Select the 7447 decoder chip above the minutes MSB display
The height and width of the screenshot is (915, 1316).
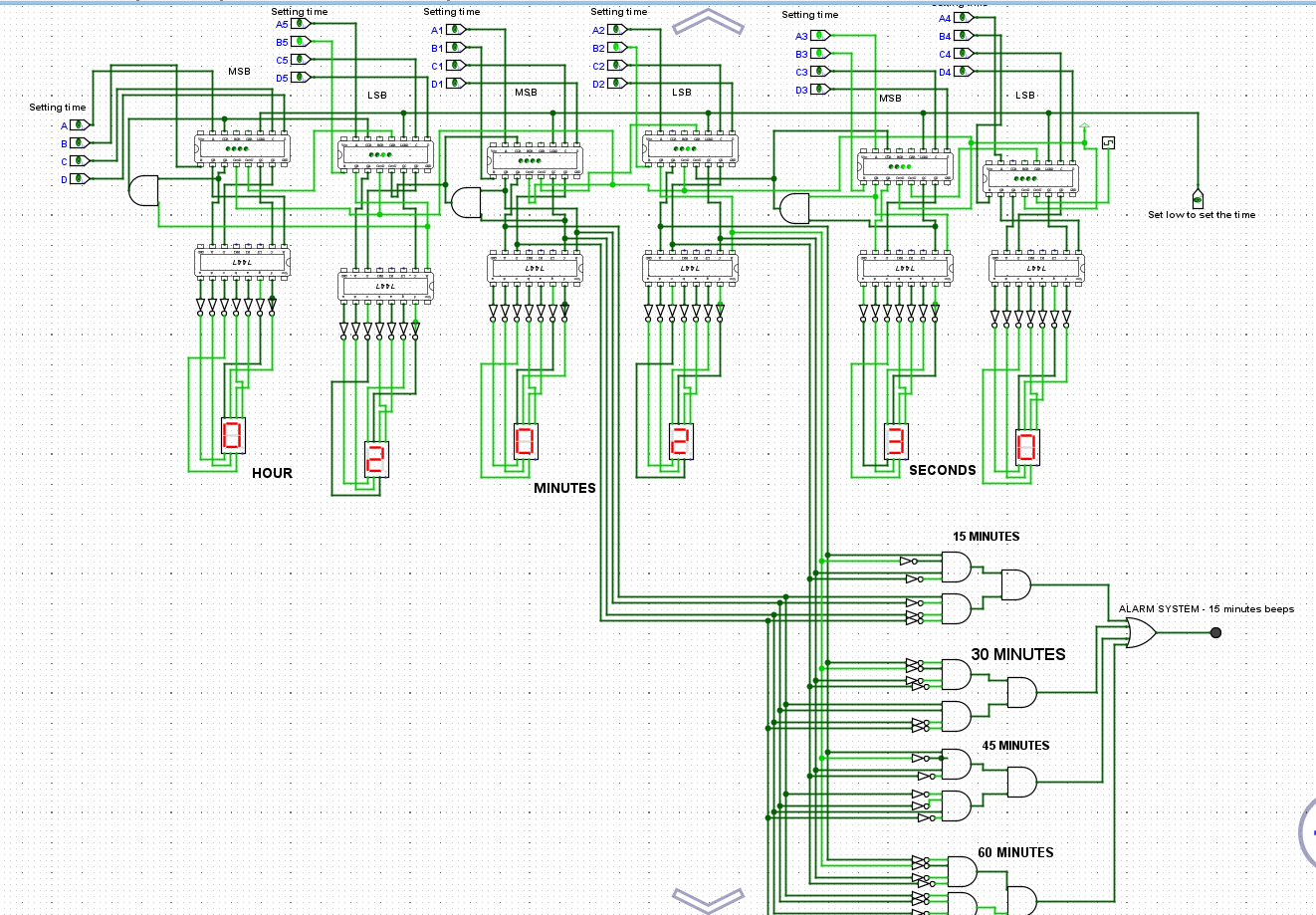536,267
